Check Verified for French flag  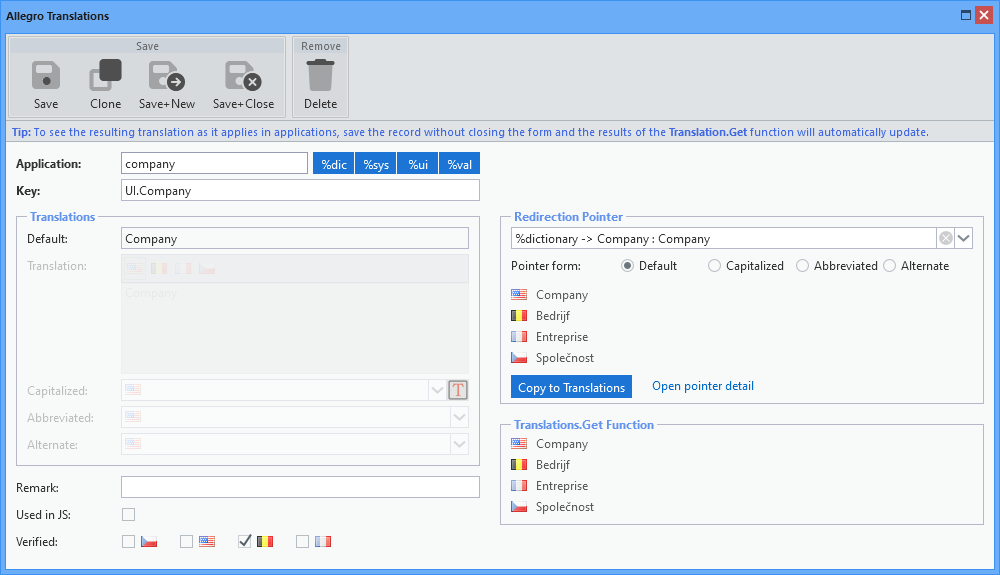(302, 541)
